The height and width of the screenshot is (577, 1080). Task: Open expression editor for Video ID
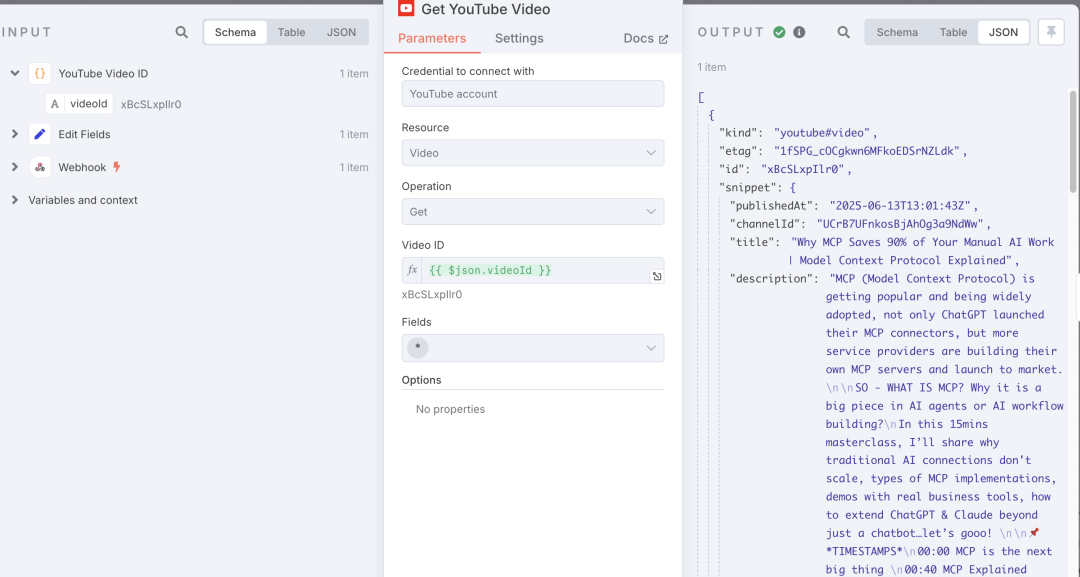[x=657, y=276]
